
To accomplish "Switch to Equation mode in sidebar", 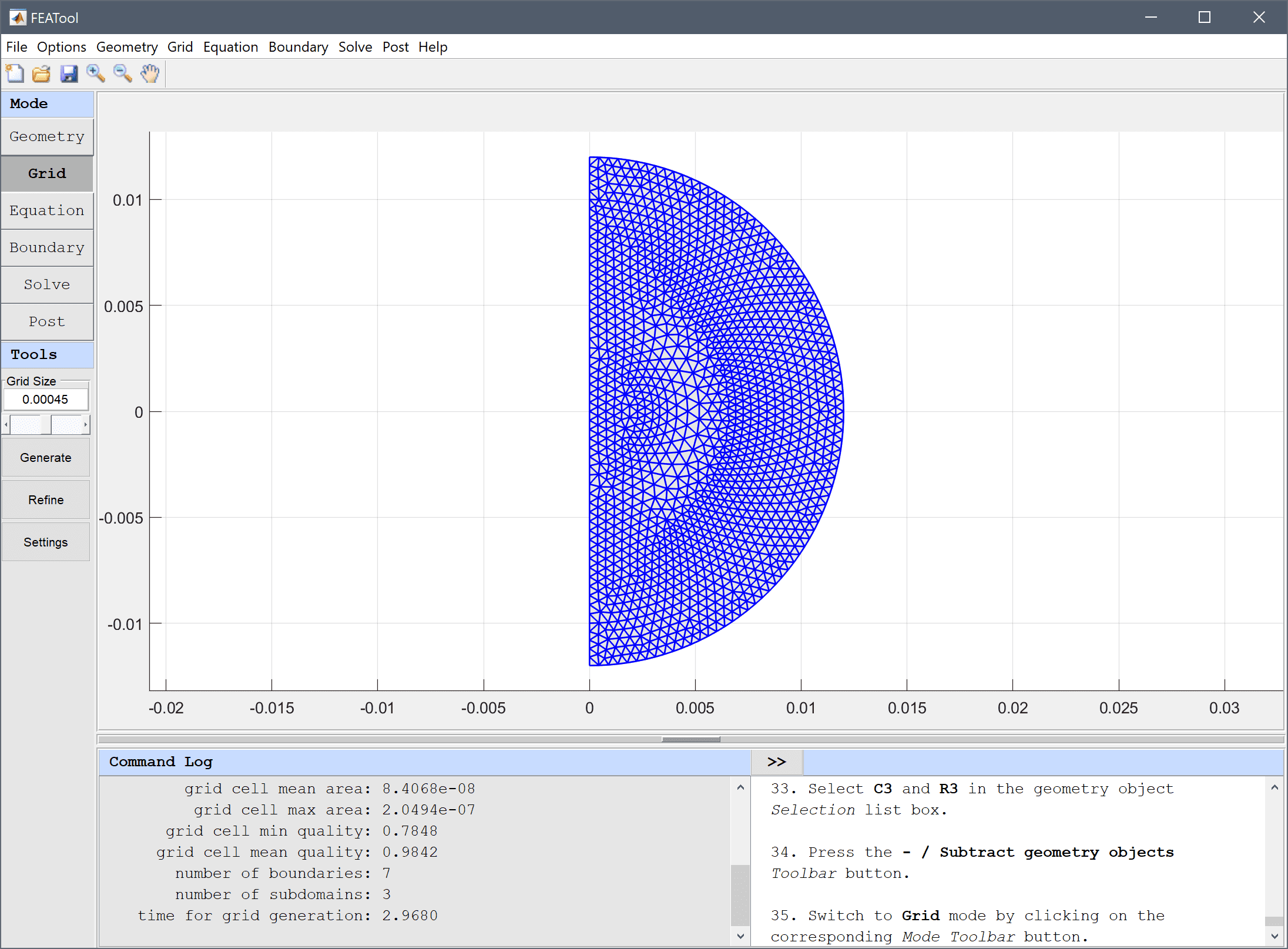I will click(47, 210).
